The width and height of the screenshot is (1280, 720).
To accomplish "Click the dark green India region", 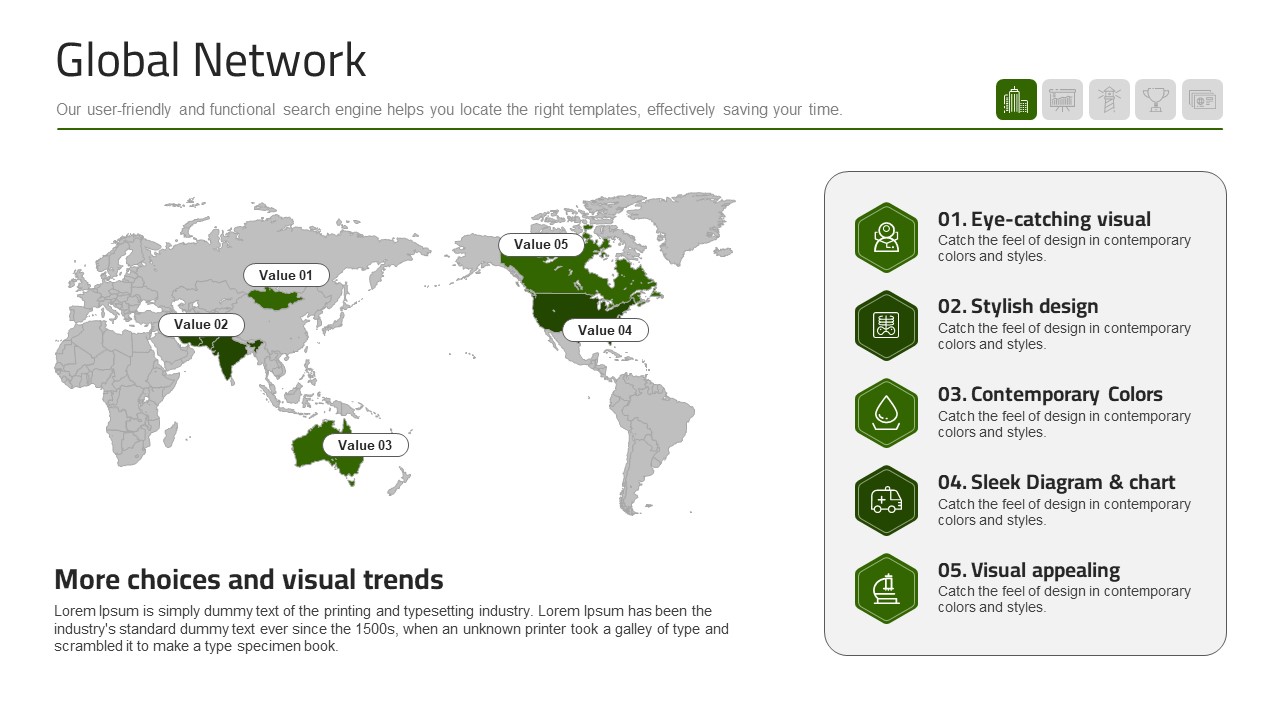I will coord(228,358).
